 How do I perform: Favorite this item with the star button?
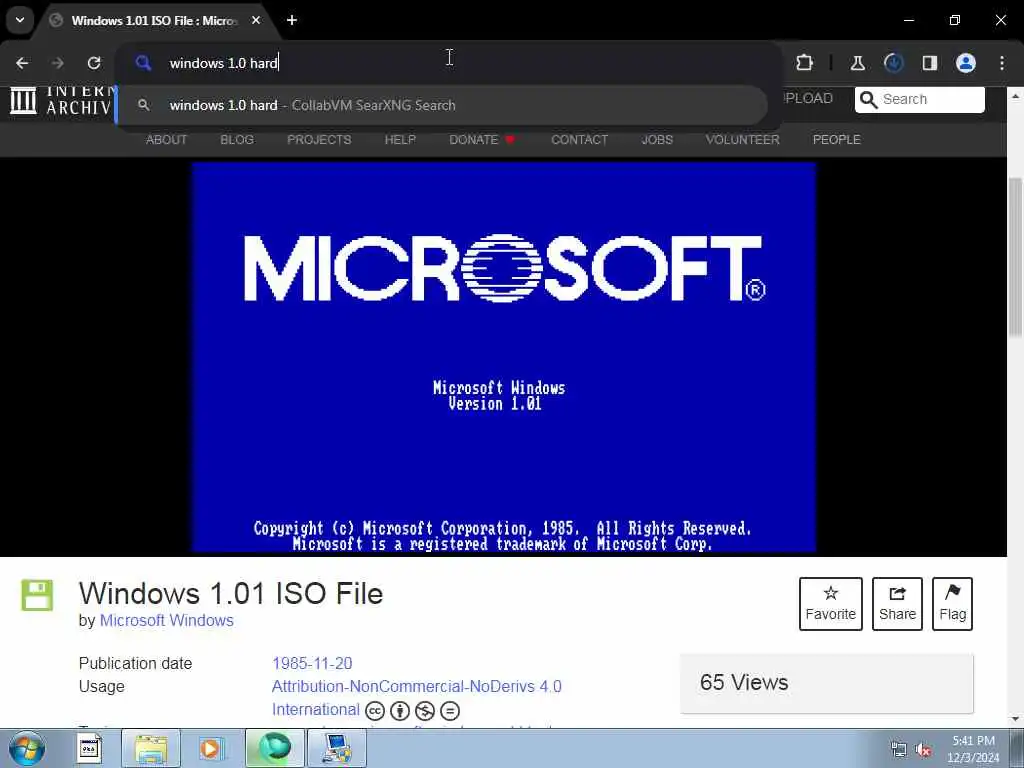coord(831,603)
